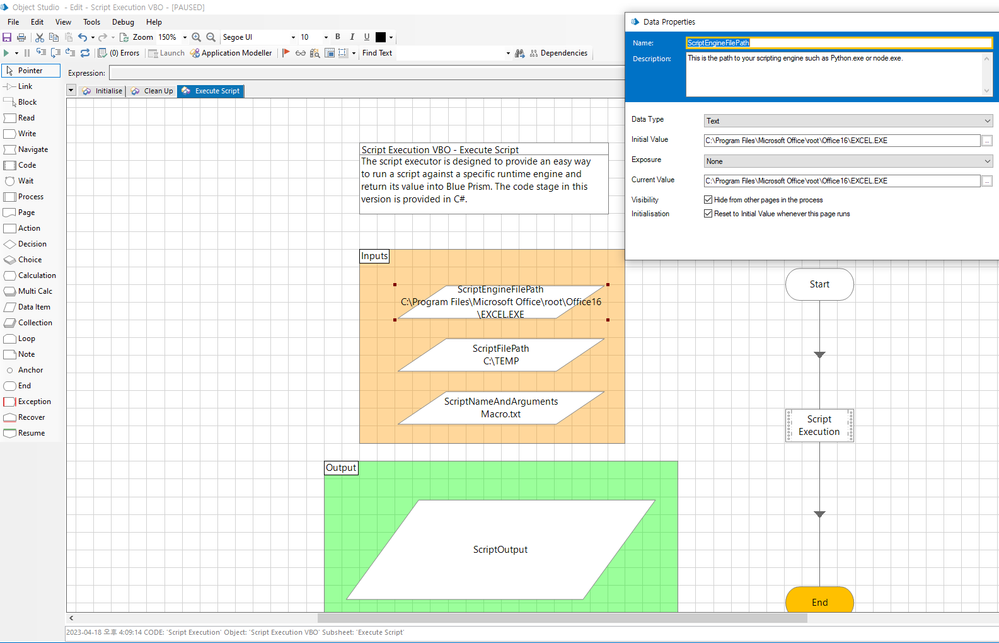Click the (0) Errors button
Image resolution: width=999 pixels, height=643 pixels.
[118, 53]
